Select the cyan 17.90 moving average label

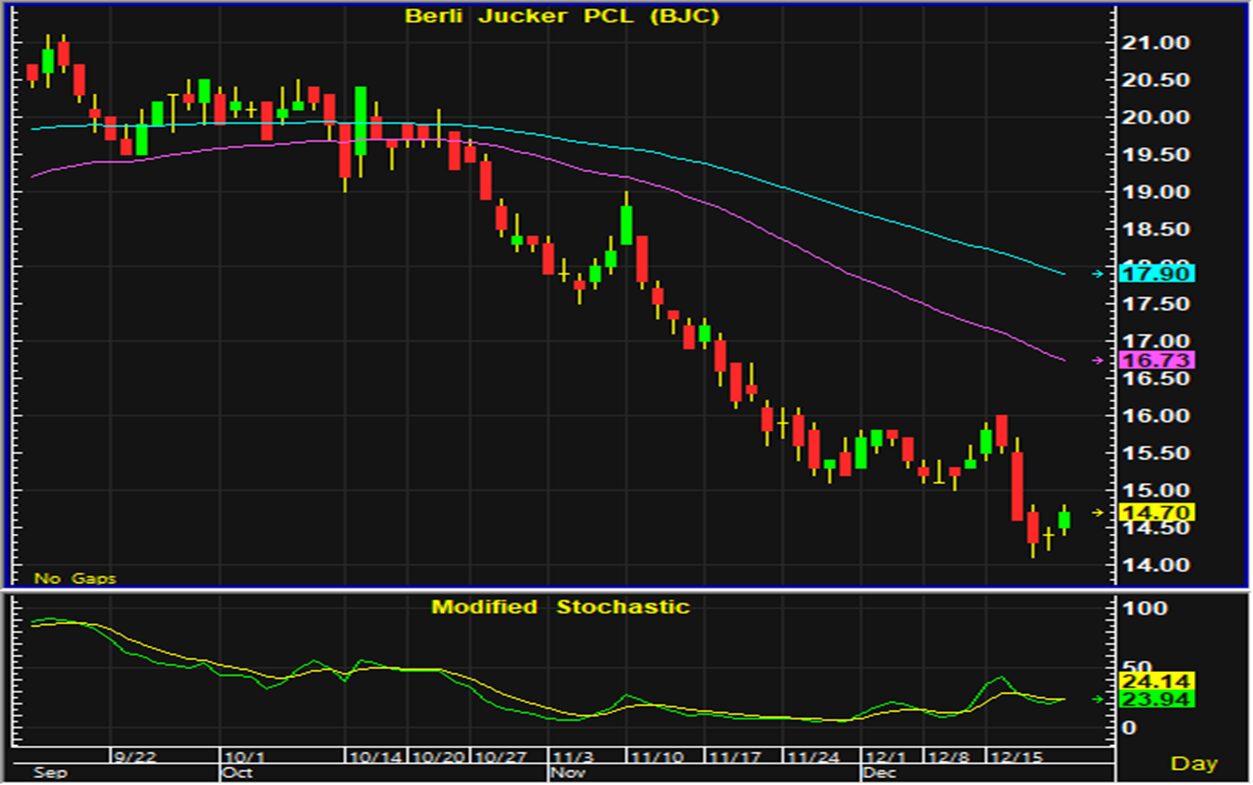[x=1158, y=273]
